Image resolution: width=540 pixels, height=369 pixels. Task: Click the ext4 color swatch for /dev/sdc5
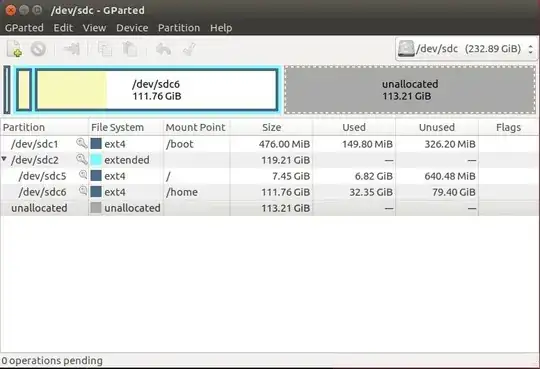coord(96,176)
